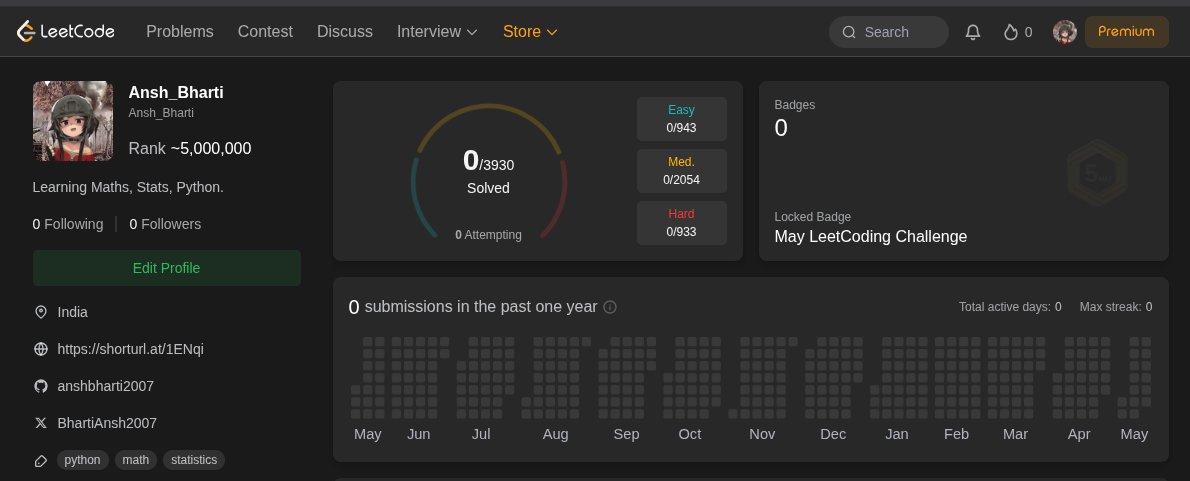Open the Interview dropdown menu

click(437, 32)
